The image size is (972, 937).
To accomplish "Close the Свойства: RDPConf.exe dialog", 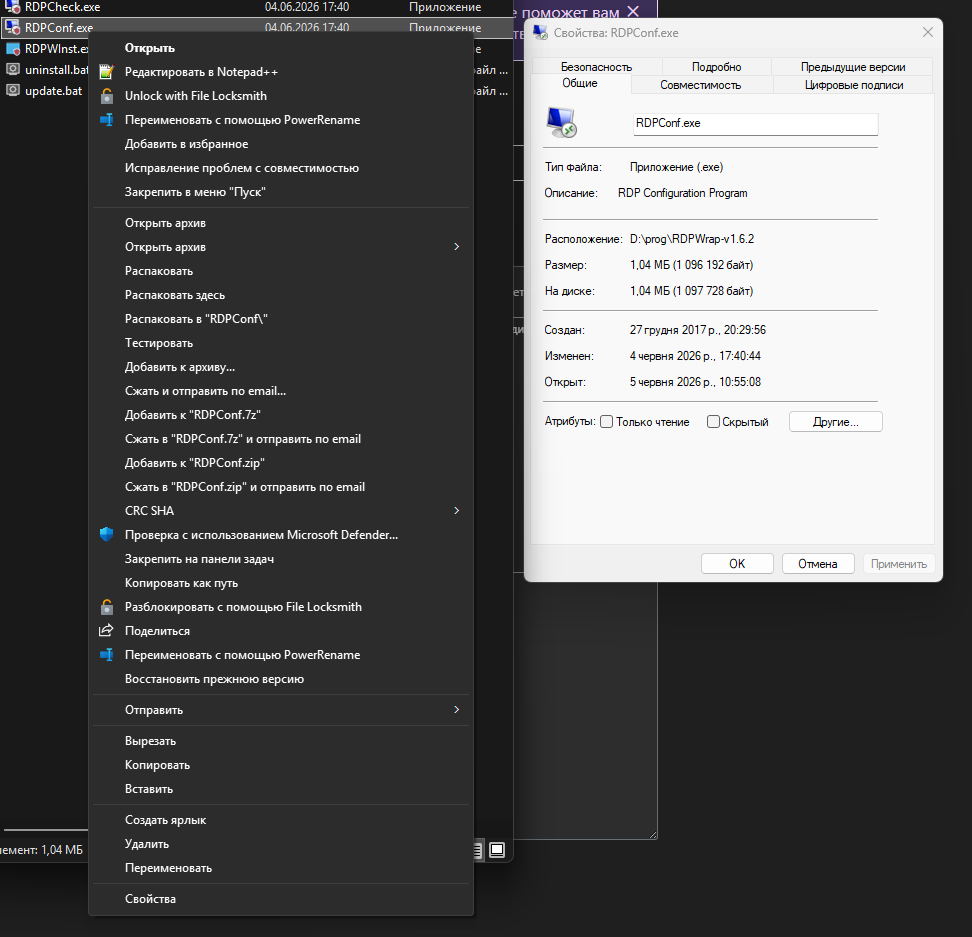I will tap(927, 32).
